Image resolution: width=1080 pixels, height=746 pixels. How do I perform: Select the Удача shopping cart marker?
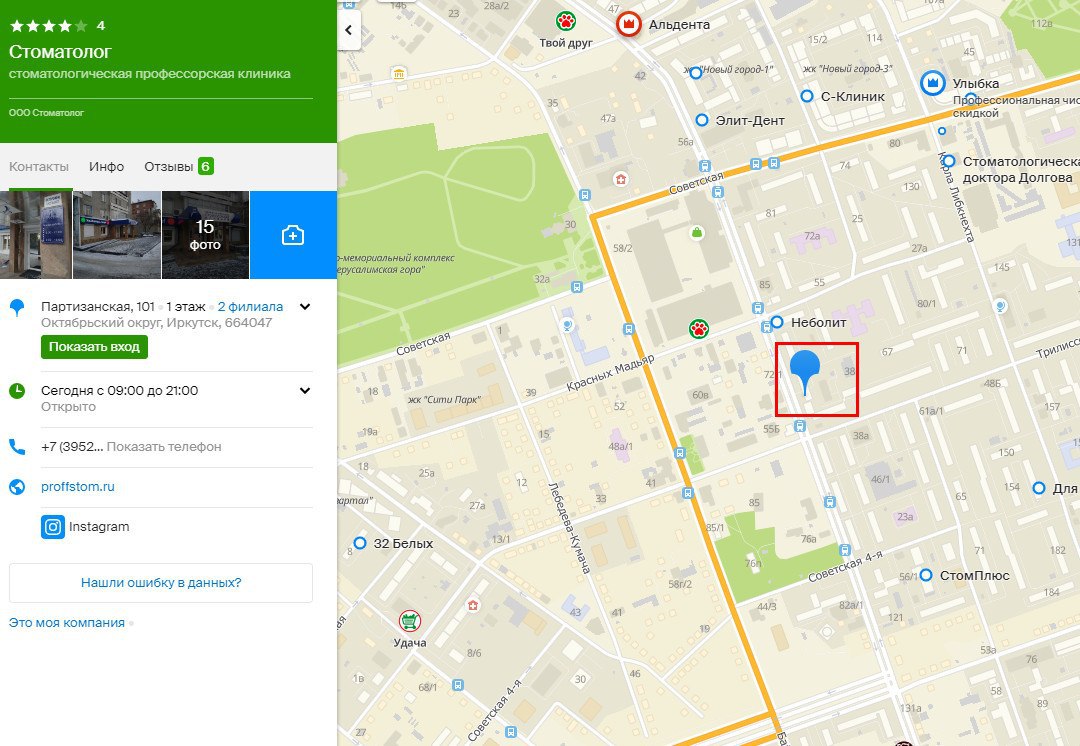[x=410, y=621]
